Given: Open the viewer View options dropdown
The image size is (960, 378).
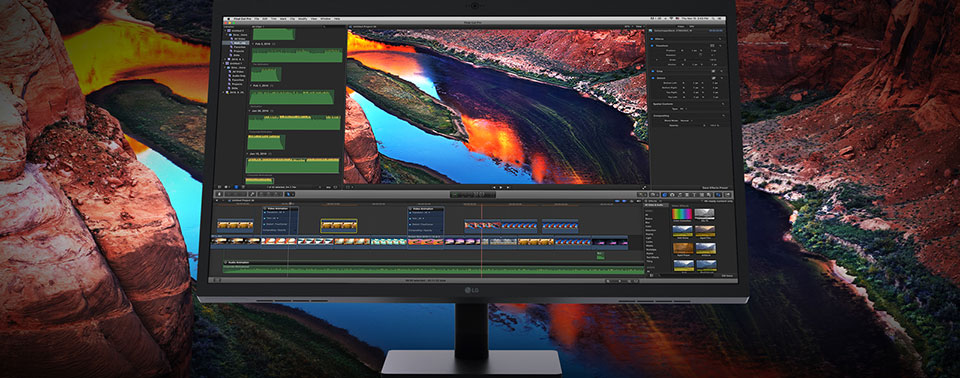Looking at the screenshot, I should point(640,26).
